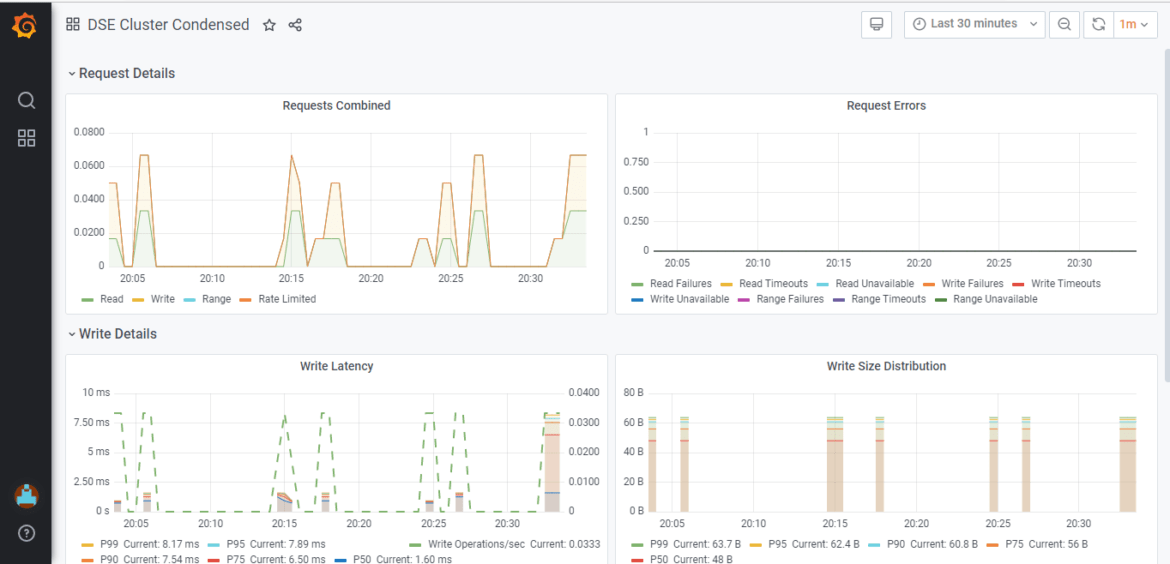Viewport: 1170px width, 564px height.
Task: Switch to TV cycle view mode
Action: [x=876, y=25]
